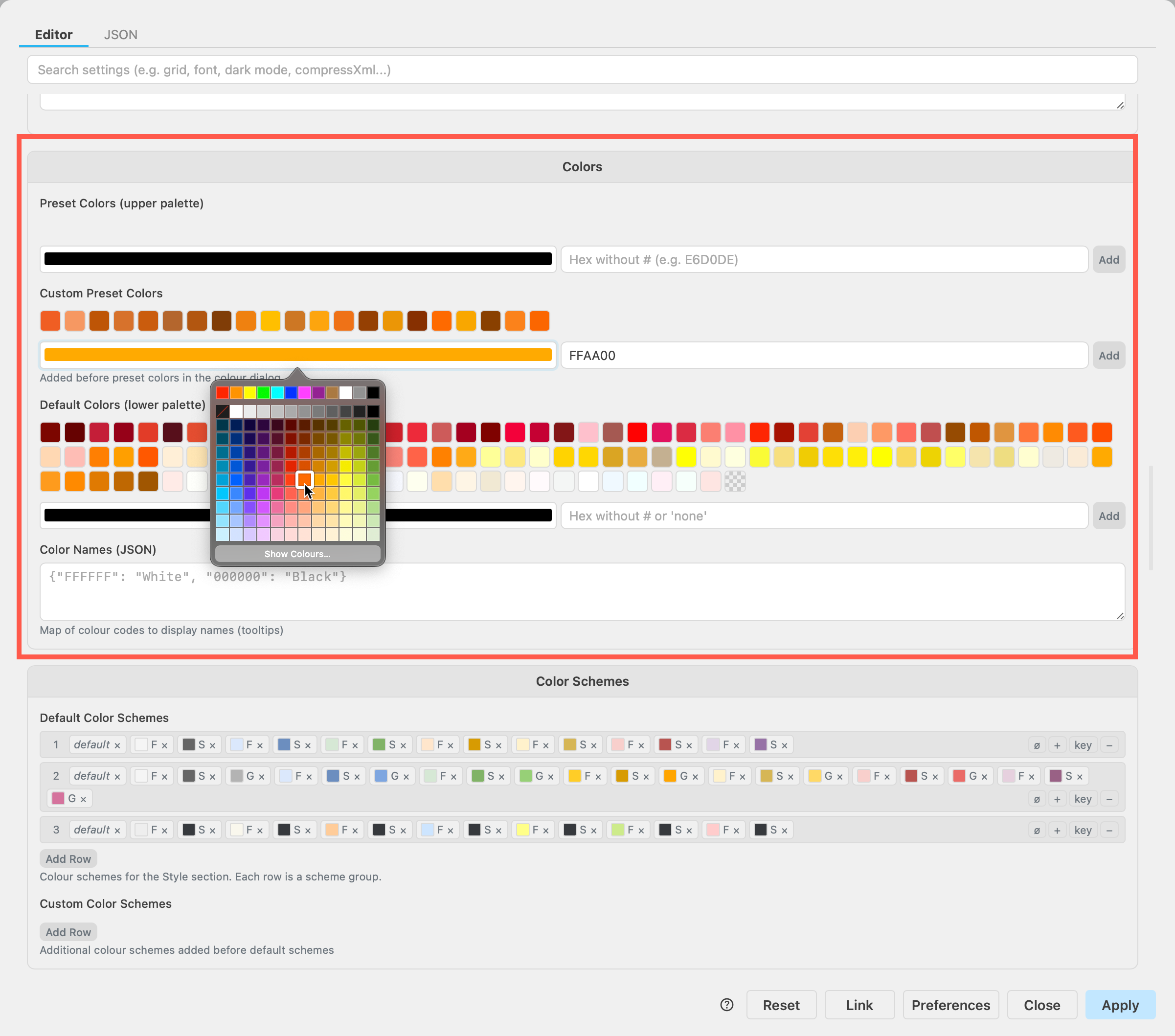This screenshot has width=1175, height=1036.
Task: Click the plus icon in scheme row 1
Action: (1057, 745)
